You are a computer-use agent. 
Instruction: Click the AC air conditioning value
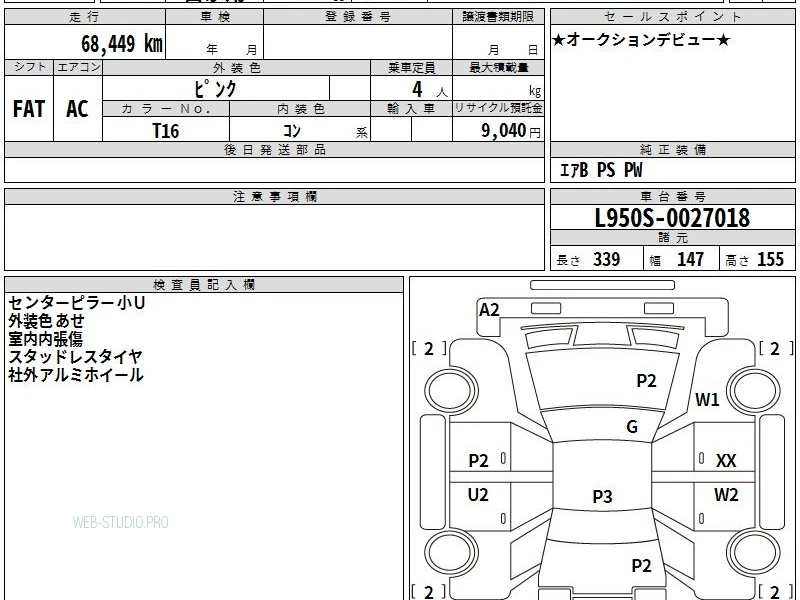[x=77, y=109]
